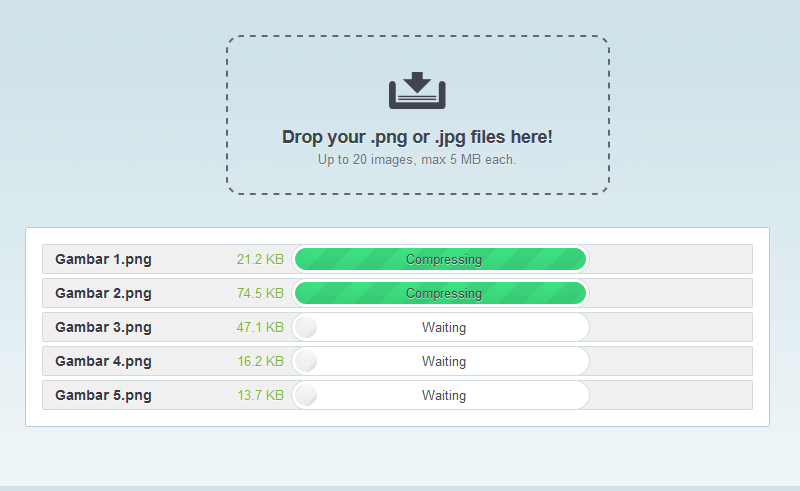Click Gambar 2.png Compressing progress bar
This screenshot has height=491, width=800.
(440, 293)
